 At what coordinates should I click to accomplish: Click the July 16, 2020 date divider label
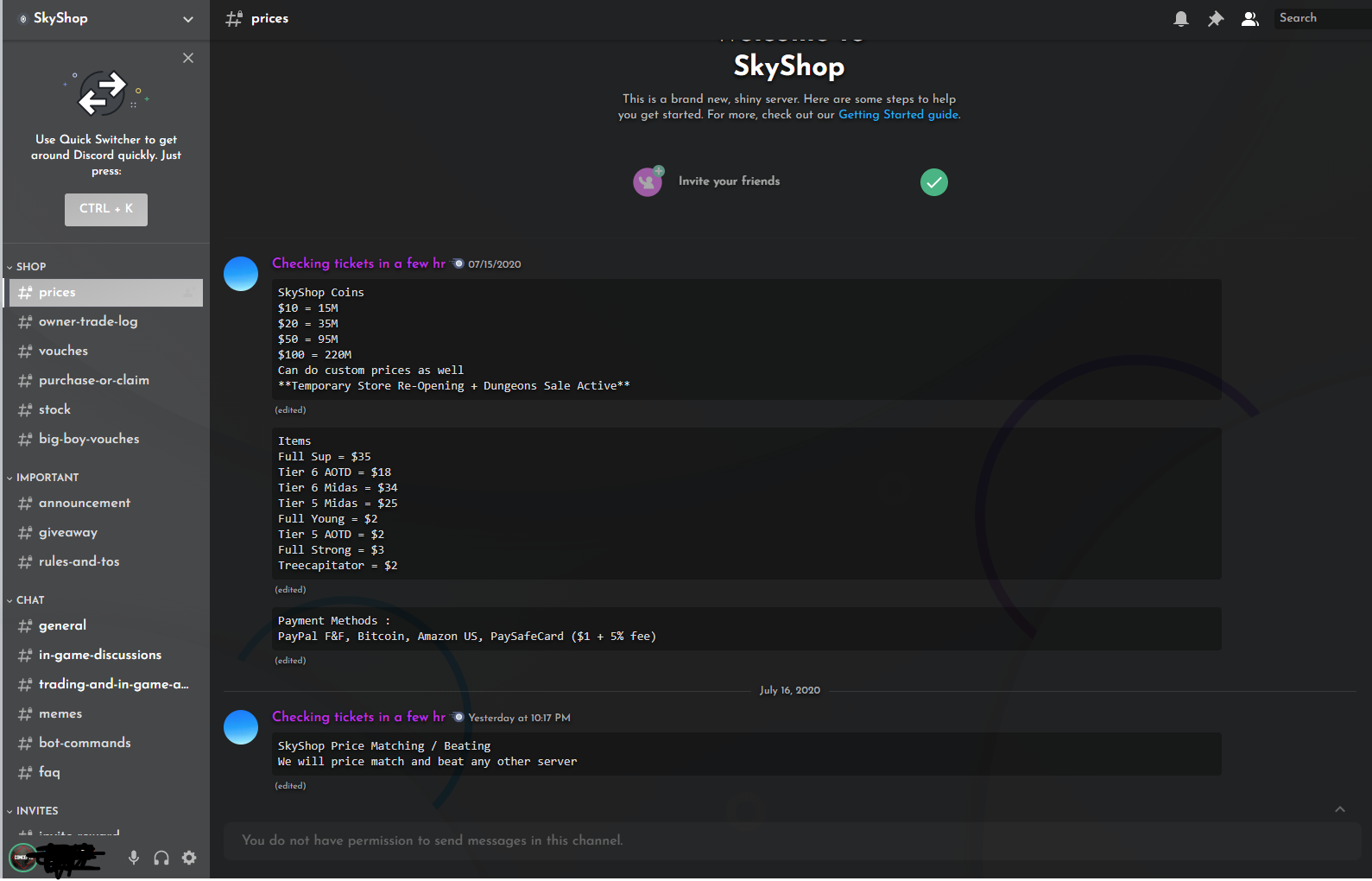[x=790, y=690]
